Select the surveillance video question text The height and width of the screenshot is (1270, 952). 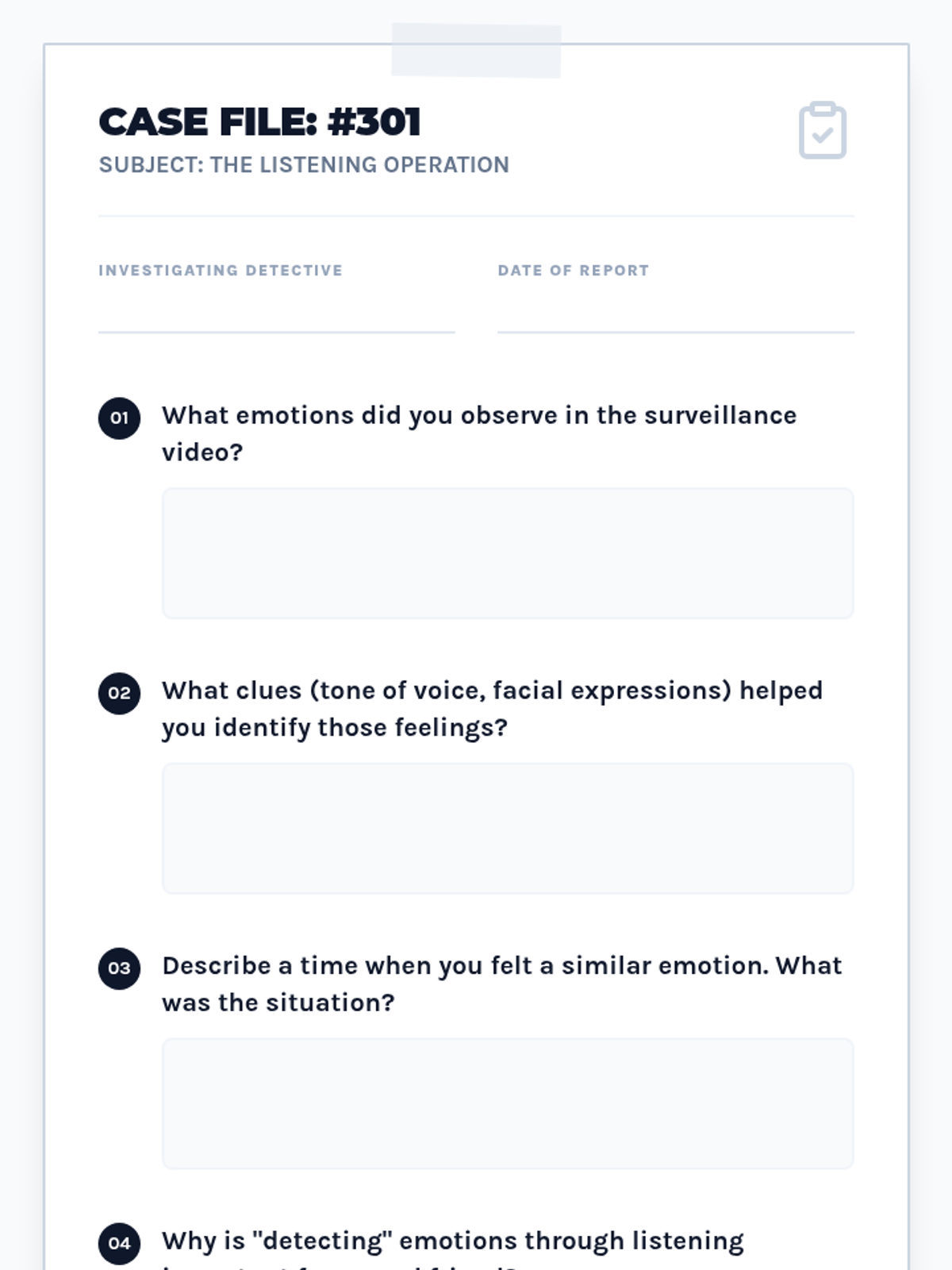[479, 433]
